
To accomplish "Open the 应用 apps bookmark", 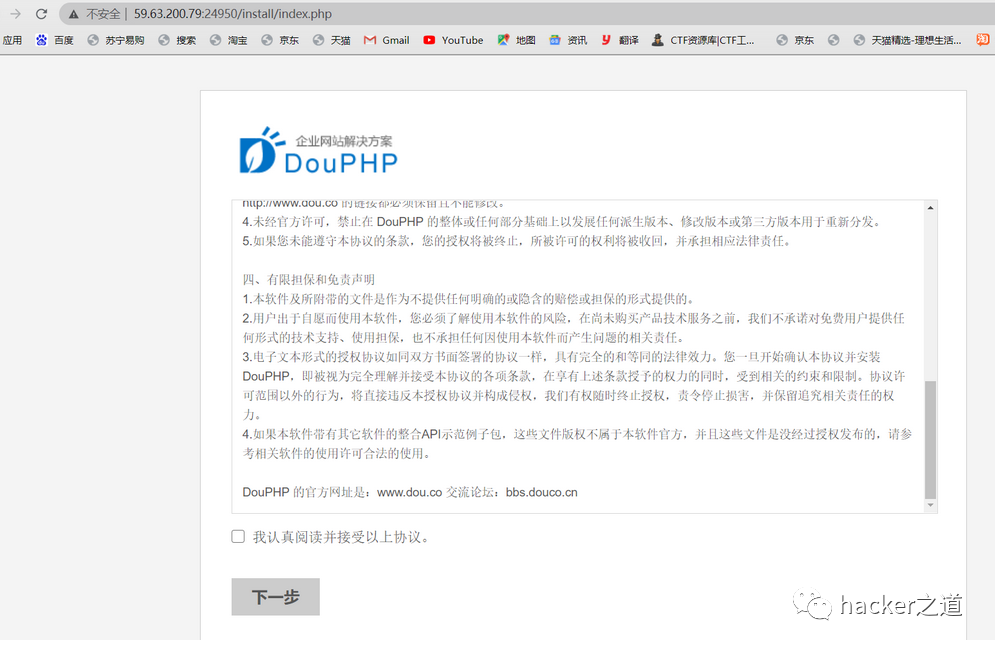I will [12, 40].
